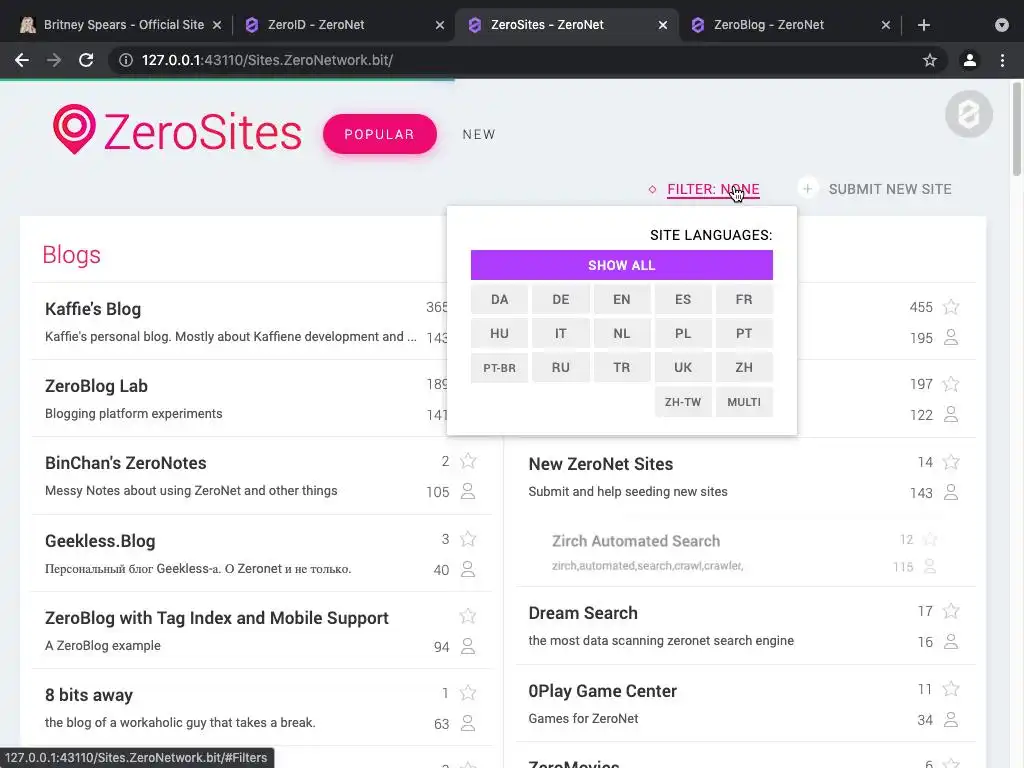Open the browser profile icon

[x=970, y=60]
